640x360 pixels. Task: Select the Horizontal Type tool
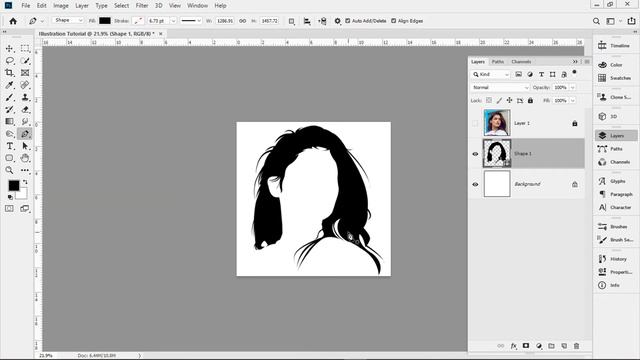[9, 146]
